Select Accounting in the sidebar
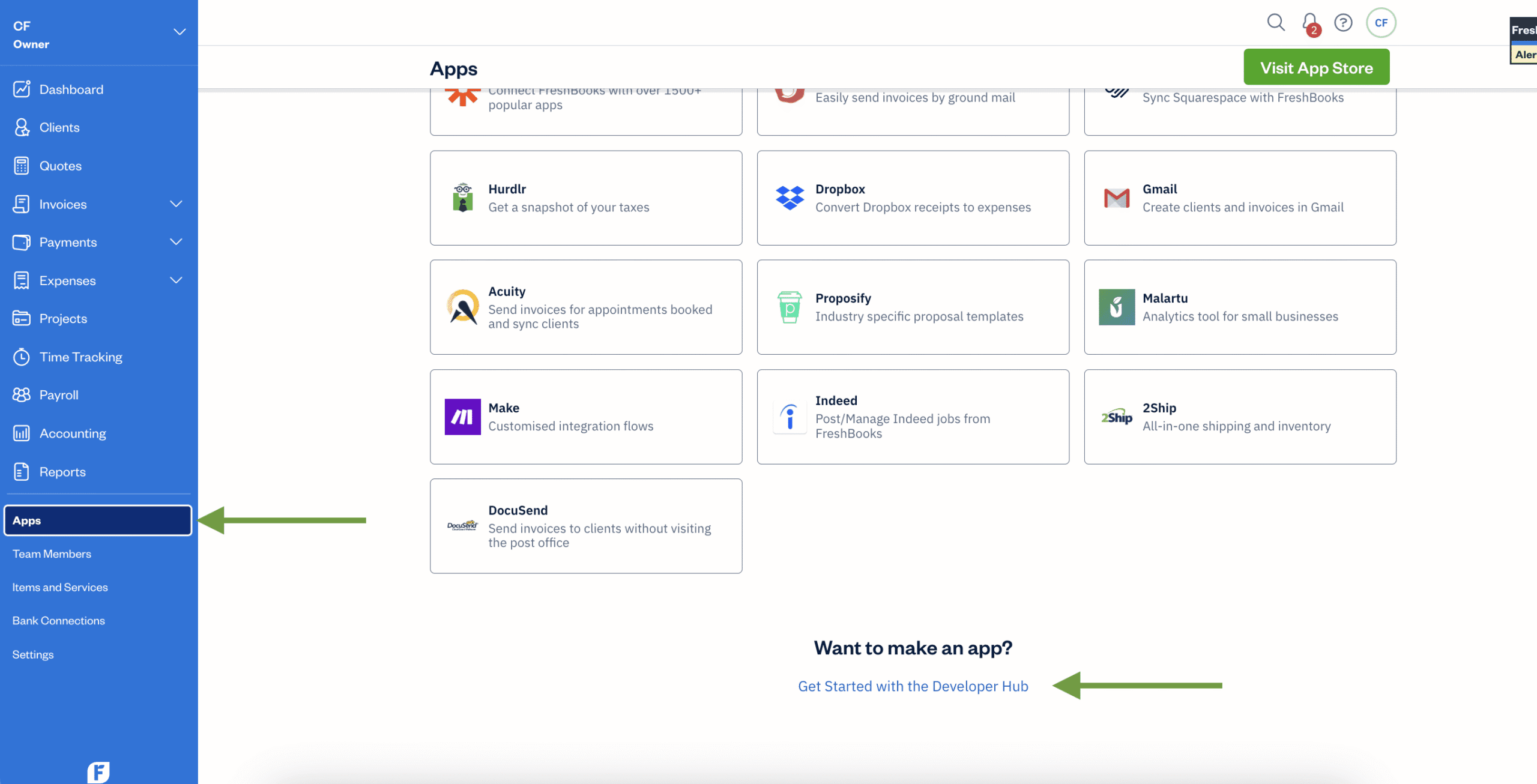Viewport: 1537px width, 784px height. click(72, 433)
